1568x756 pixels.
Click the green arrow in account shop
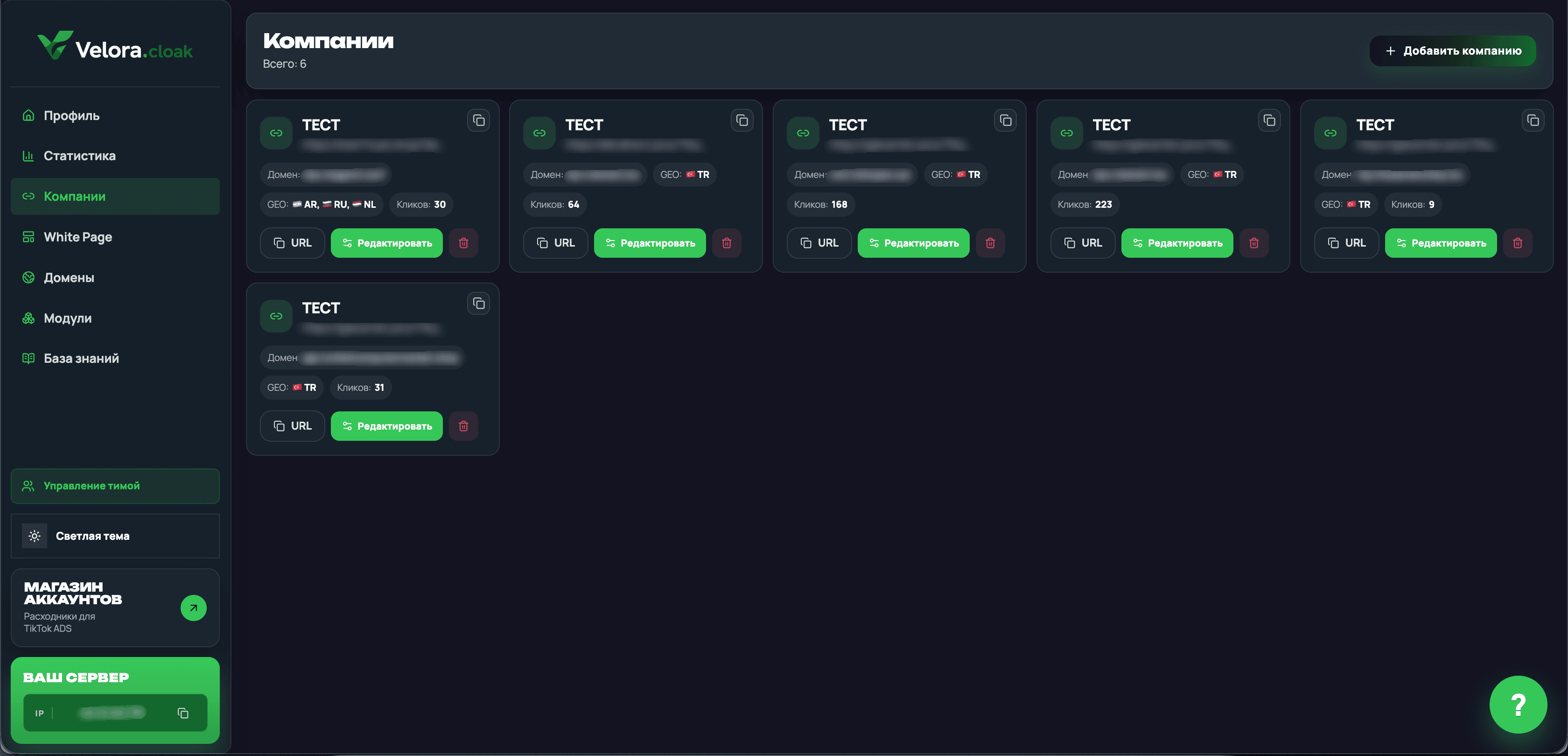click(194, 608)
